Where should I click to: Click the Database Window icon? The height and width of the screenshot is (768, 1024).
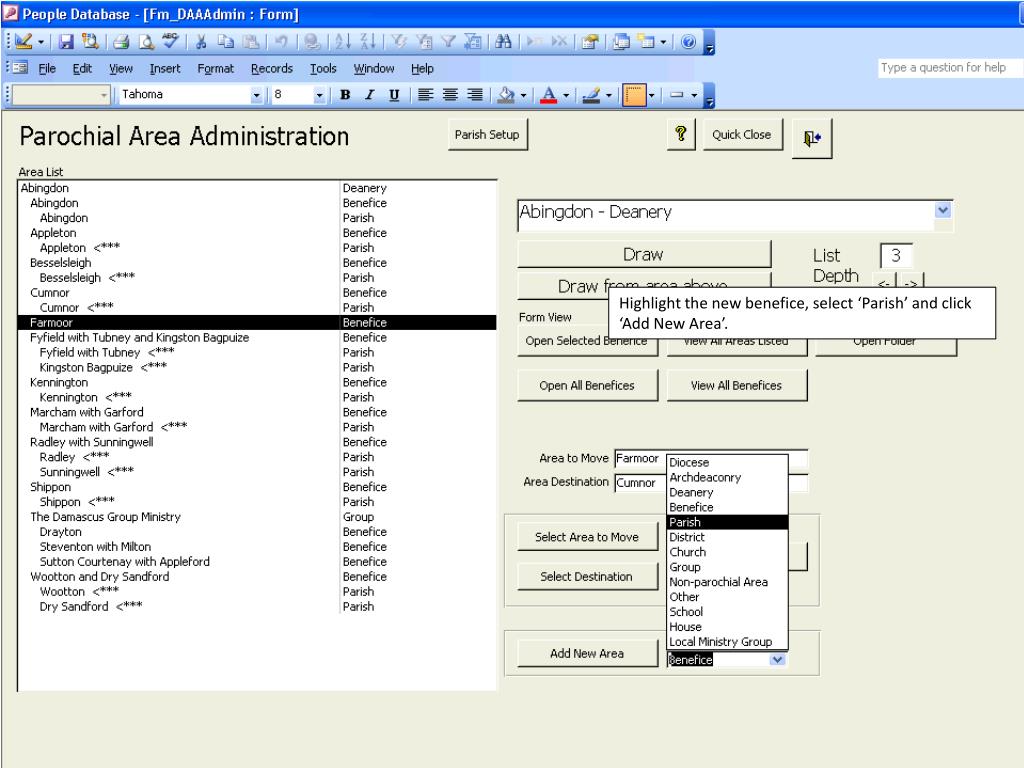tap(621, 42)
